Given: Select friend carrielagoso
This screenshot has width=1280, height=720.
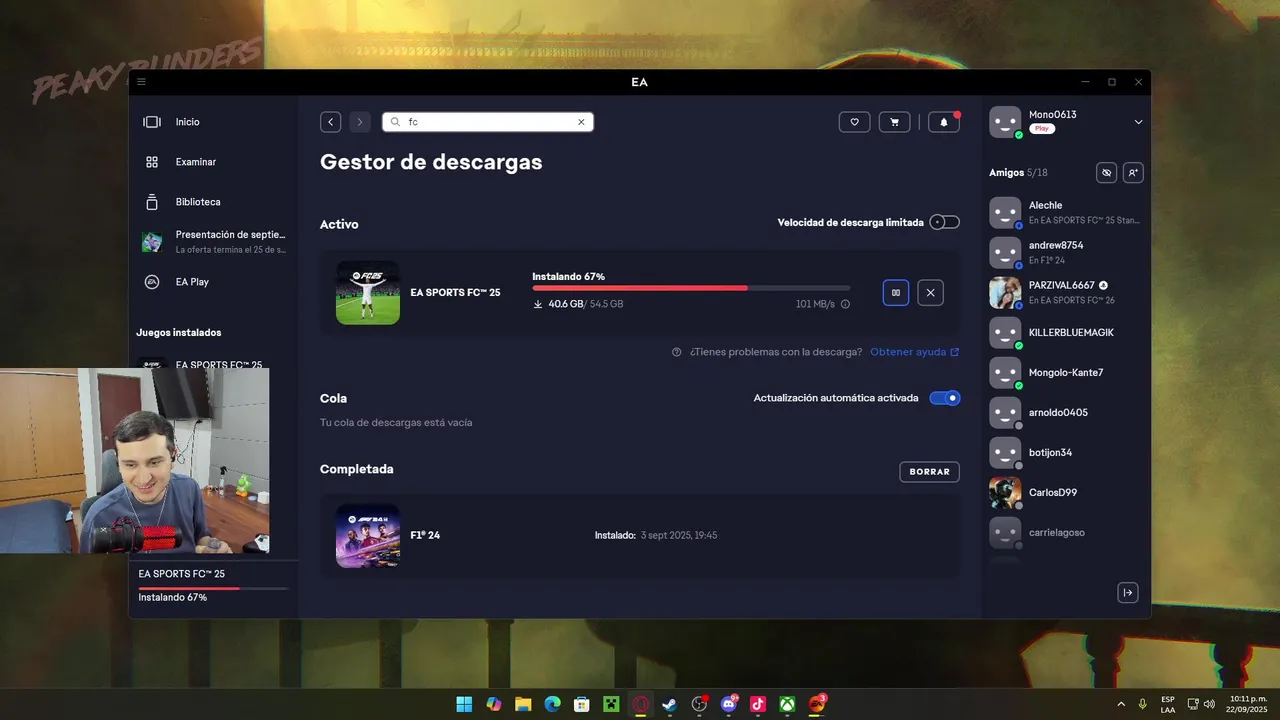Looking at the screenshot, I should (x=1067, y=532).
